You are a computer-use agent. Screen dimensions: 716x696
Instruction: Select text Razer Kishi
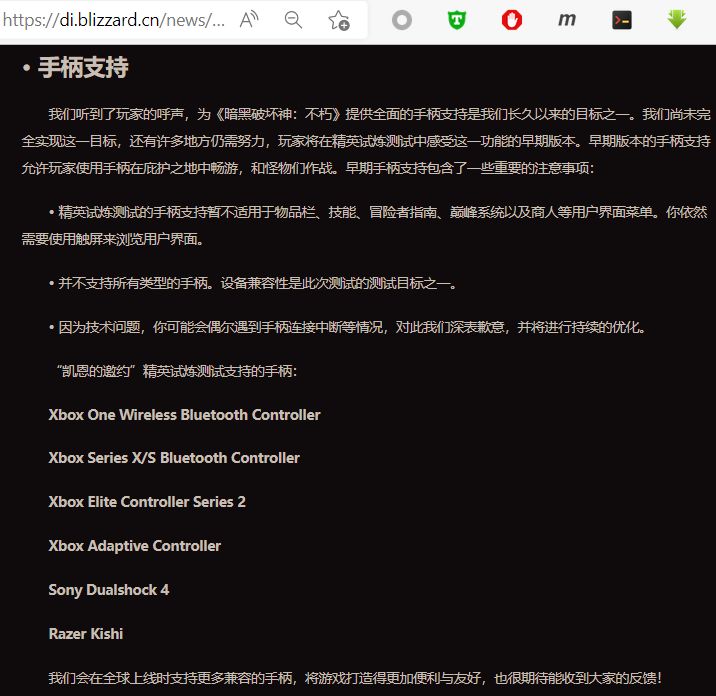[x=86, y=633]
